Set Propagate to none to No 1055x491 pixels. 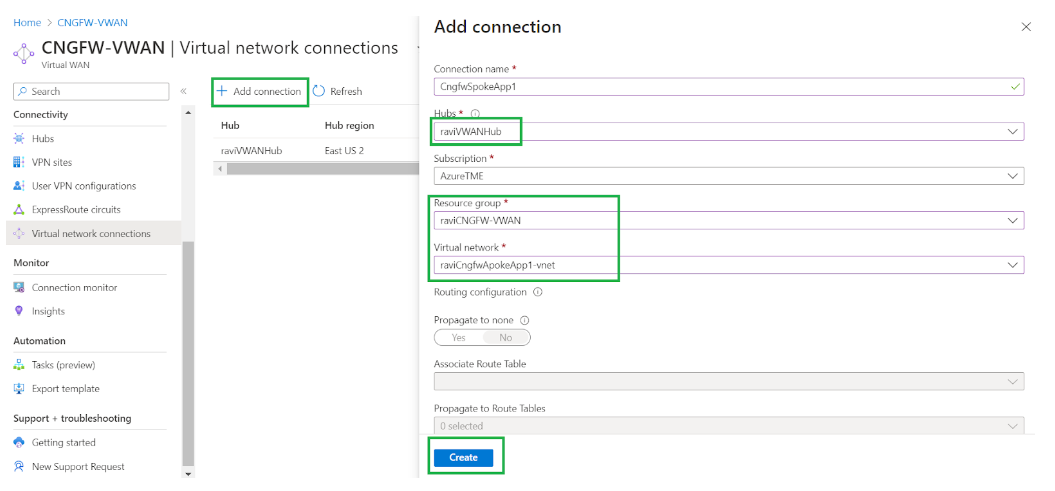506,338
